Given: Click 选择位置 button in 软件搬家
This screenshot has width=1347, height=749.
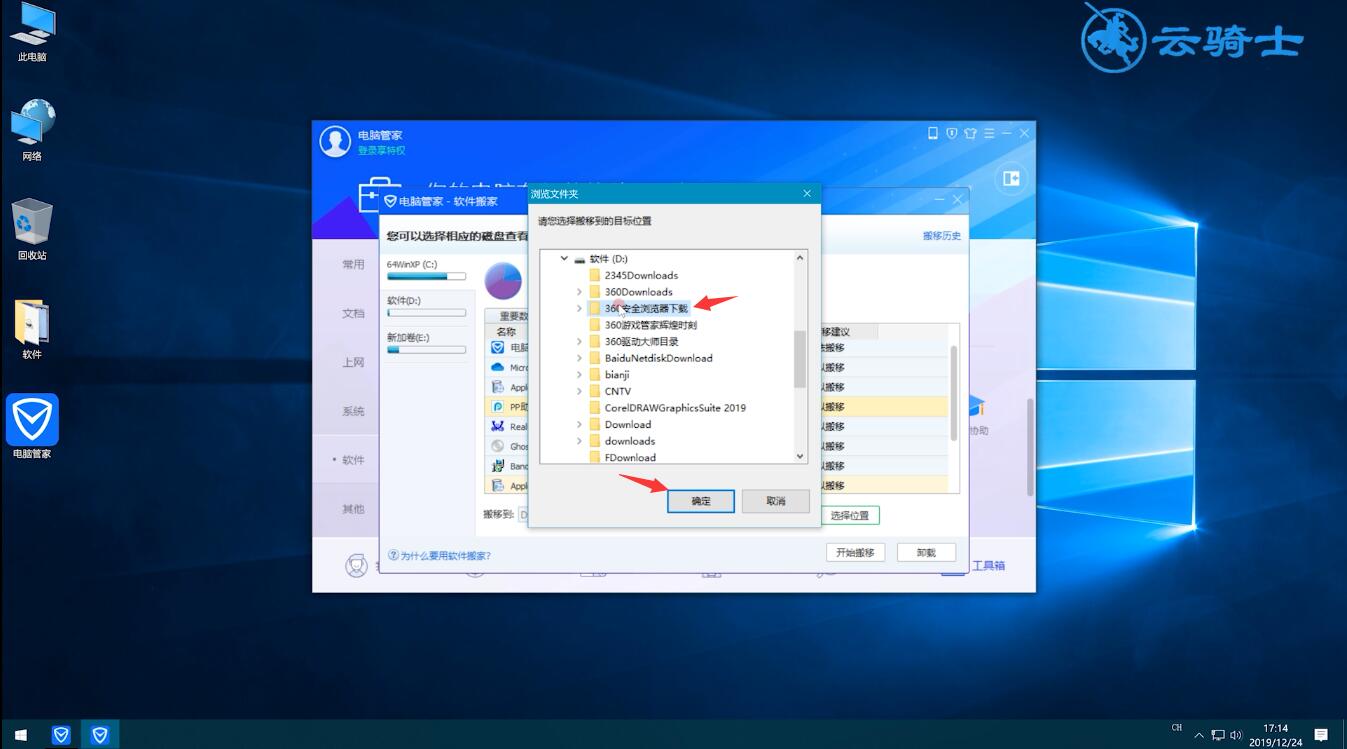Looking at the screenshot, I should [x=850, y=516].
